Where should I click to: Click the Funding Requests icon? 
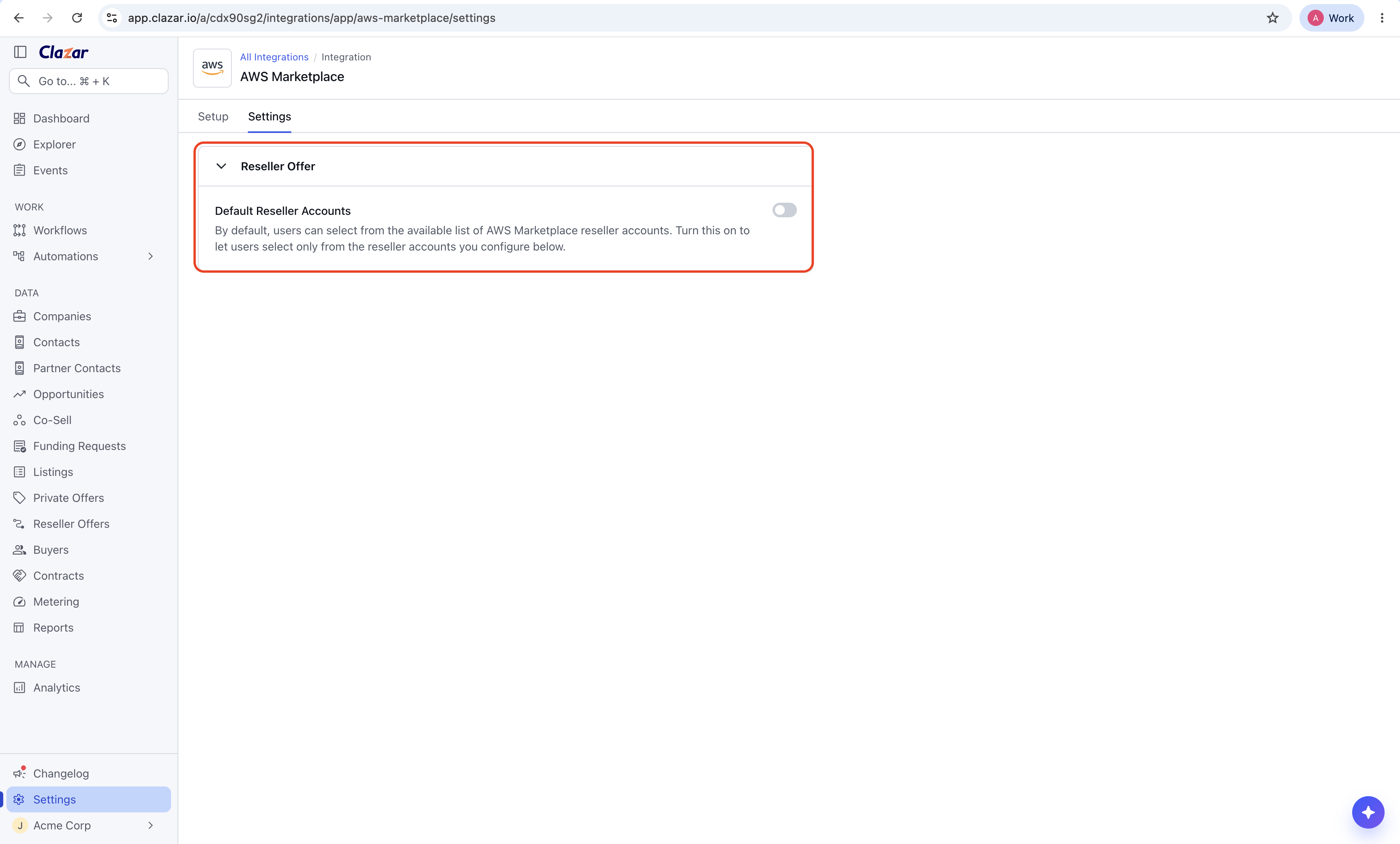click(x=19, y=446)
